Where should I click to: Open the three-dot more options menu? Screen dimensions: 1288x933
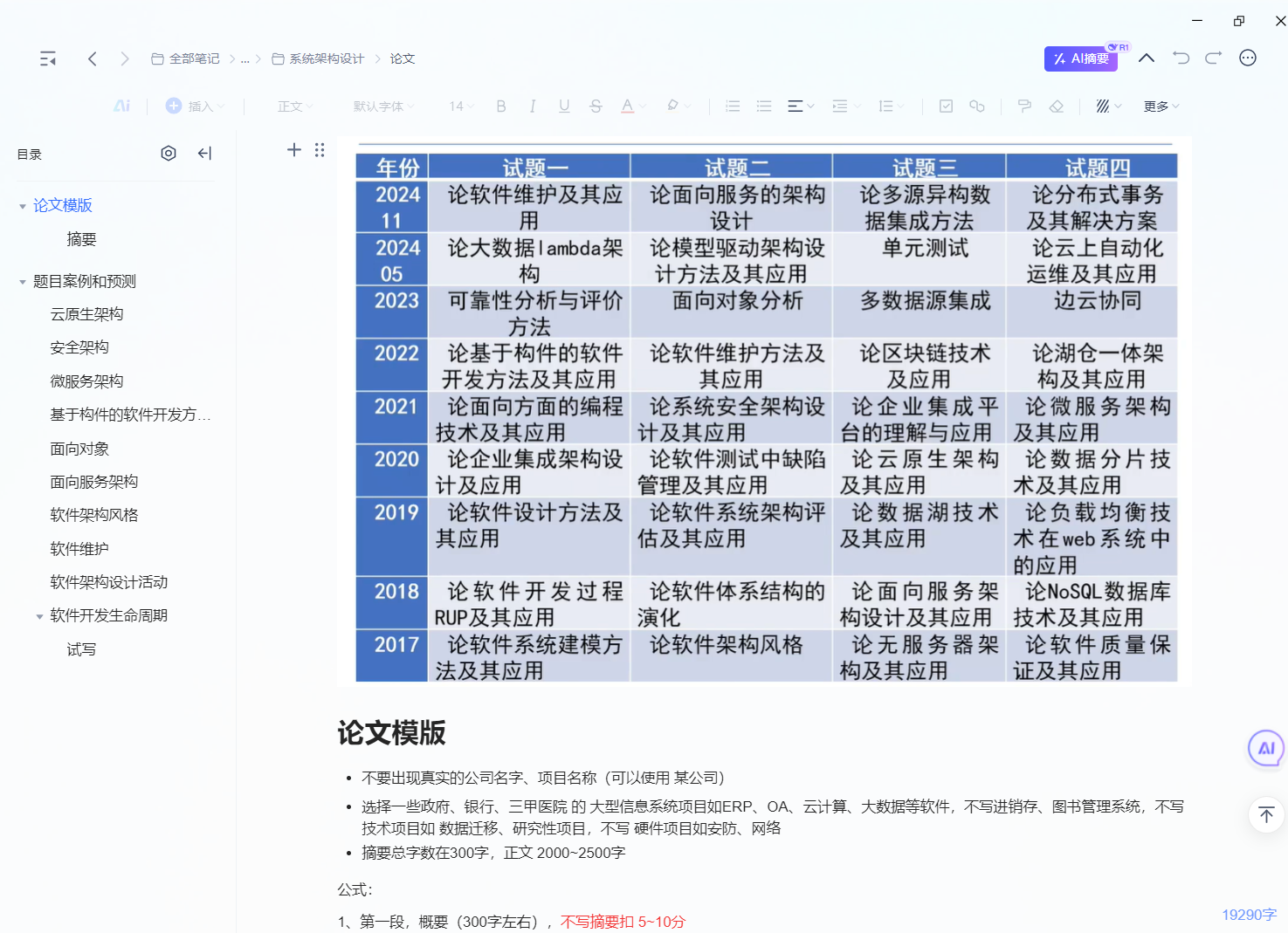point(1248,58)
